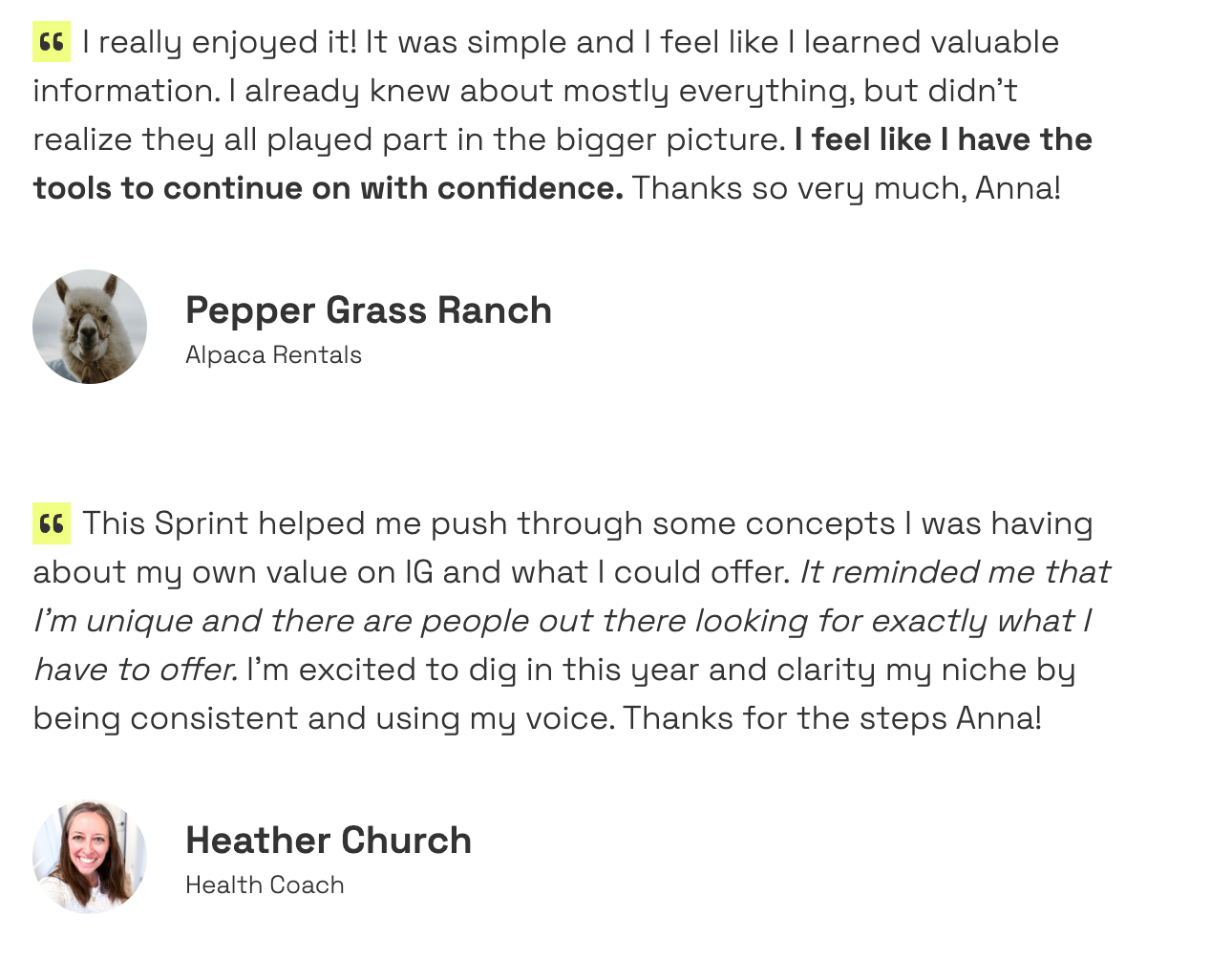
Task: Click the italic phrase 'It reminded me that'
Action: [x=954, y=572]
